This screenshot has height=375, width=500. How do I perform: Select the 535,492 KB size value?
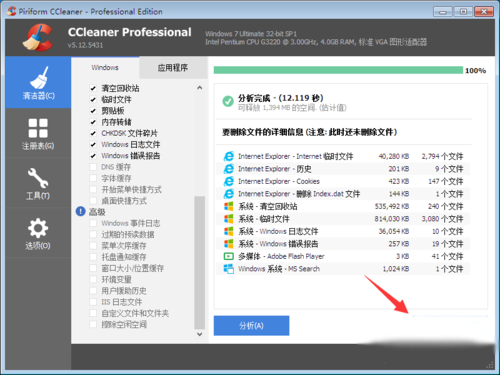(x=392, y=206)
